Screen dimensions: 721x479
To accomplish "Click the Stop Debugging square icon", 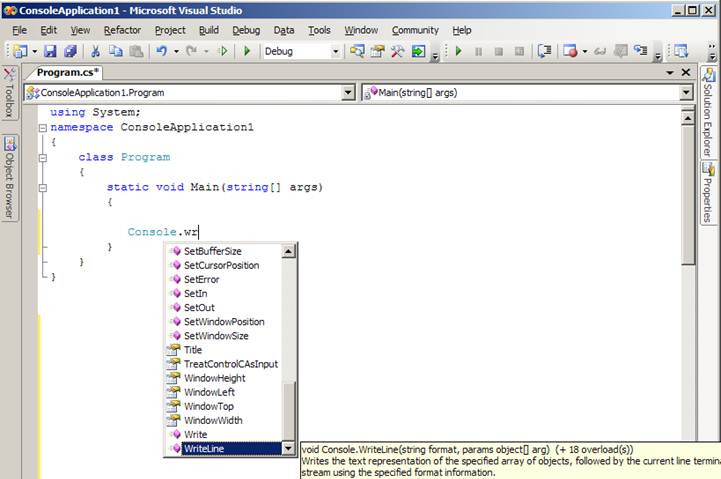I will click(498, 51).
